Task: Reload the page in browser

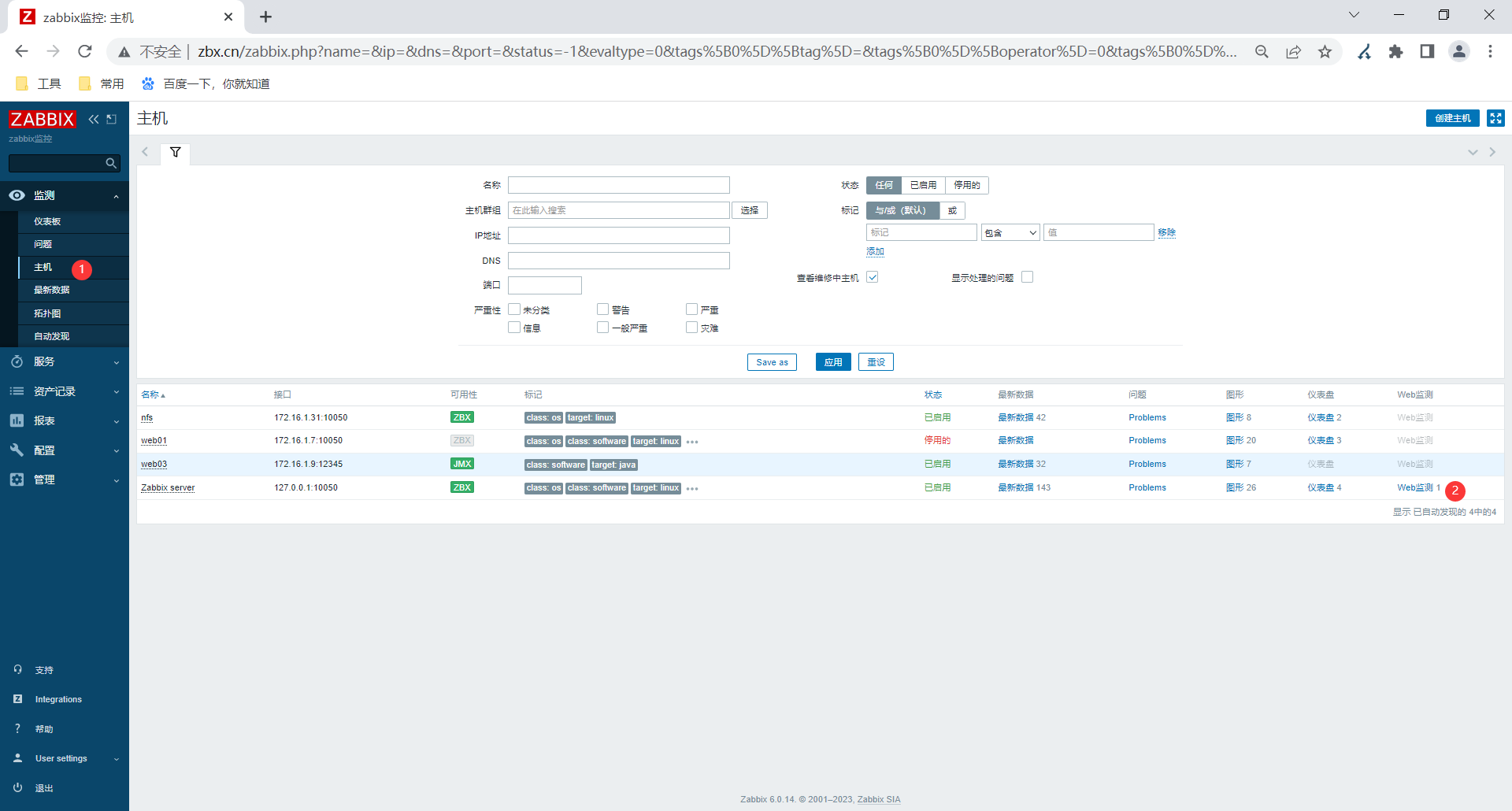Action: pos(85,51)
